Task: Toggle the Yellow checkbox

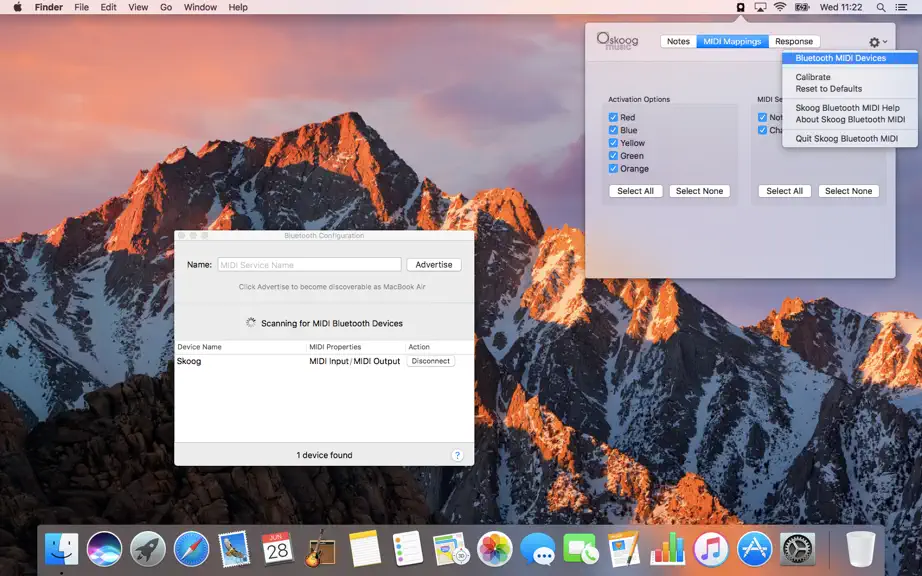Action: click(613, 143)
